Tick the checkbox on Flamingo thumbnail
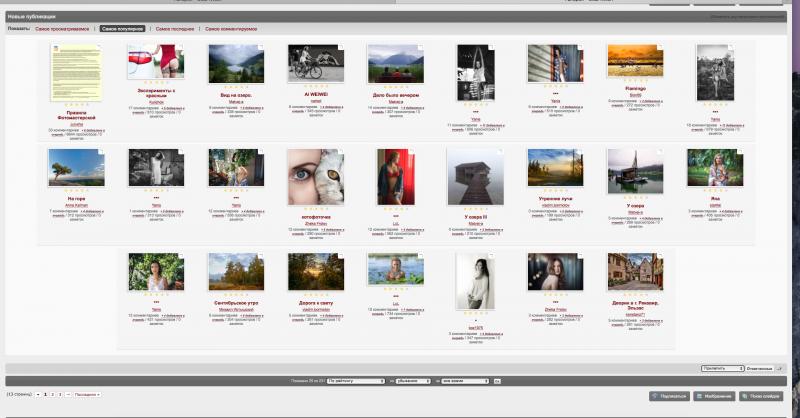 (x=660, y=47)
